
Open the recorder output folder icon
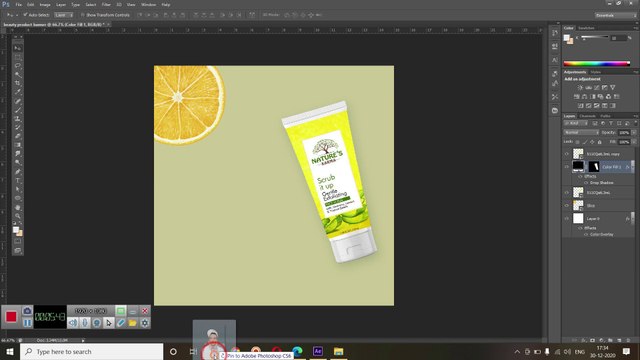tap(133, 323)
